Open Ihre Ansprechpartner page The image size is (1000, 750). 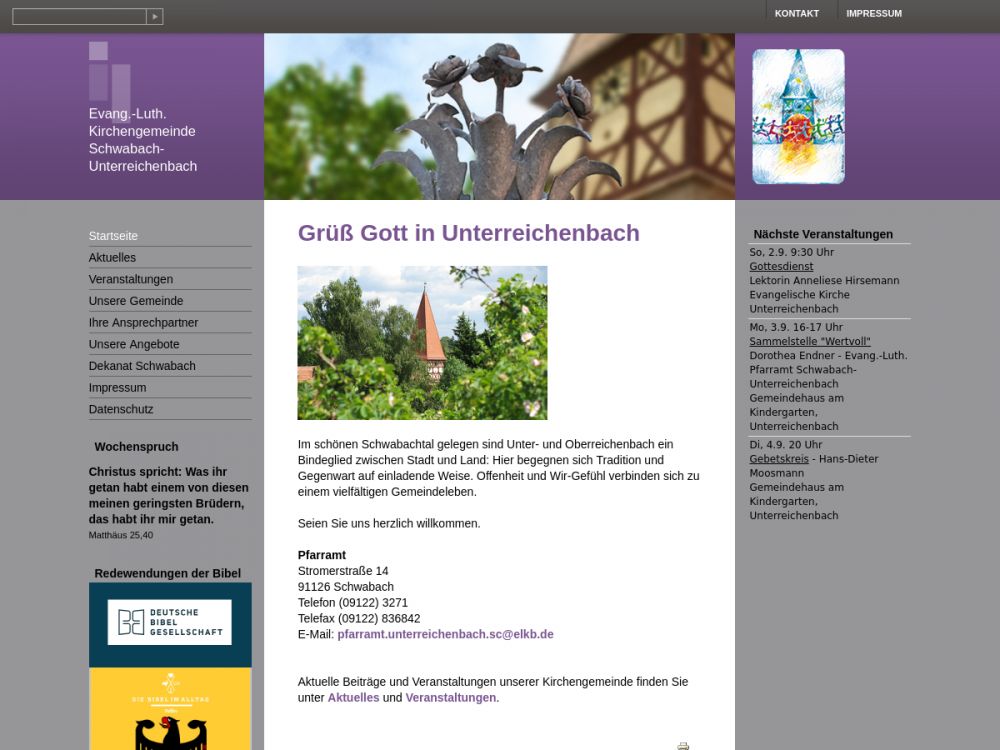click(x=143, y=323)
